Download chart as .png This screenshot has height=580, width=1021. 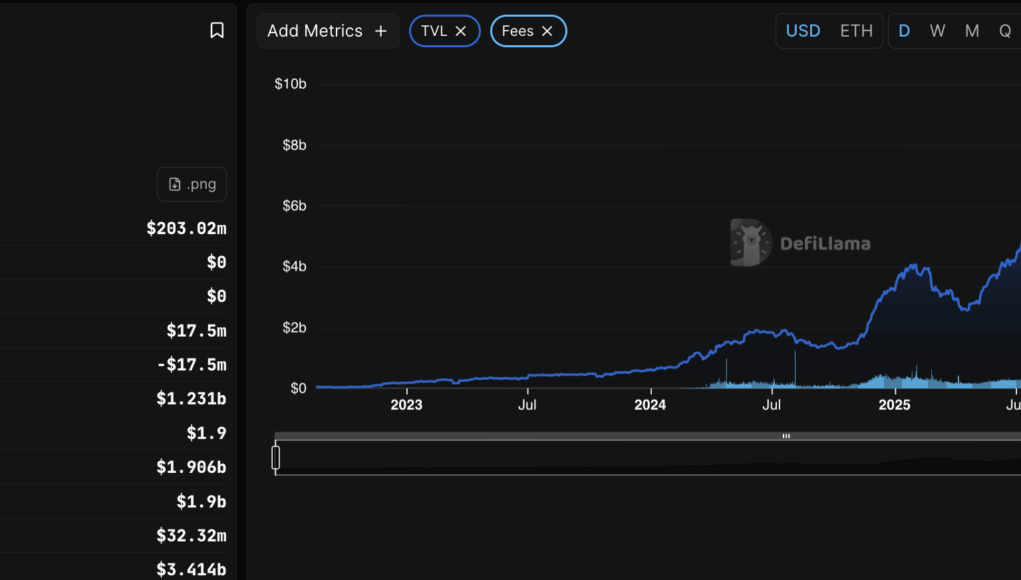pos(192,184)
